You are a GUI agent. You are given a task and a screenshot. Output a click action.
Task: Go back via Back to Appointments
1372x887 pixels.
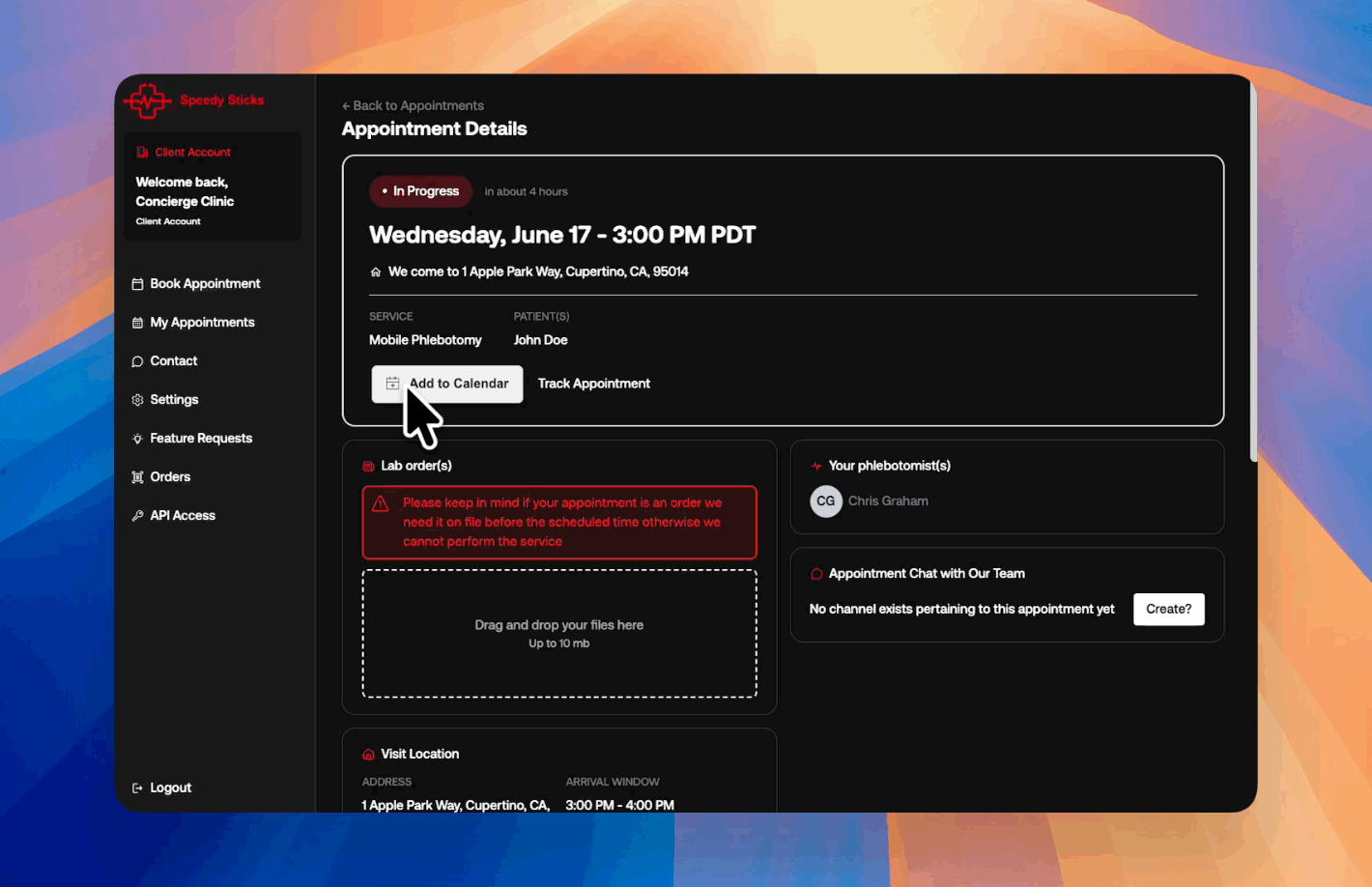(413, 106)
